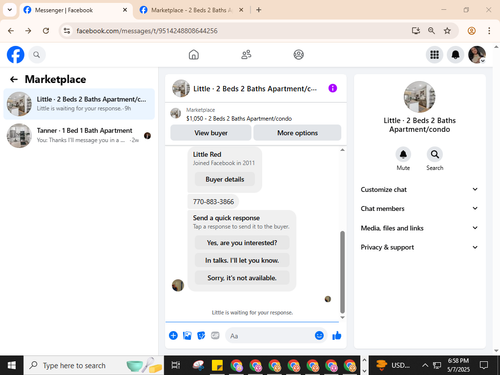Send quick reply 'Sorry, it's not available.'
The width and height of the screenshot is (500, 375).
pos(242,278)
